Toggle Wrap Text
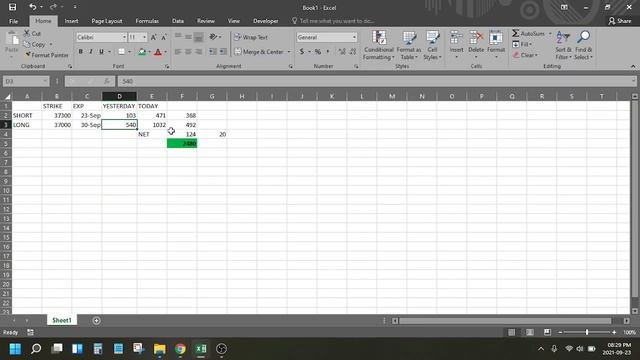The width and height of the screenshot is (640, 360). (x=251, y=37)
